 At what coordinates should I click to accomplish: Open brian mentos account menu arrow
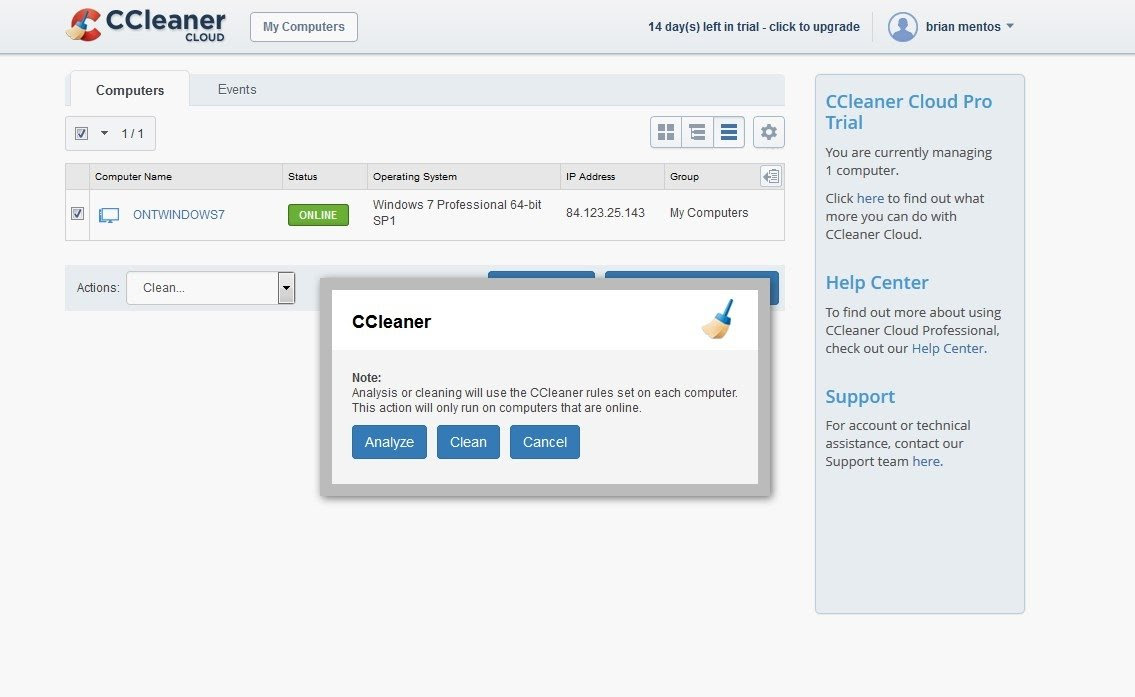click(x=1010, y=26)
